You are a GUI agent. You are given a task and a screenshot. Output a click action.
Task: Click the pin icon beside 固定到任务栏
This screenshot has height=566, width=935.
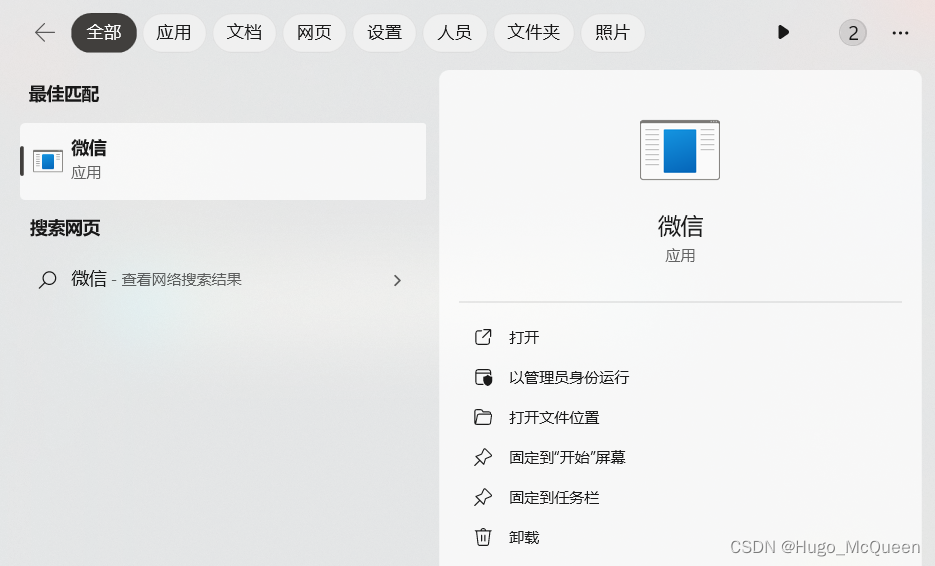tap(483, 497)
